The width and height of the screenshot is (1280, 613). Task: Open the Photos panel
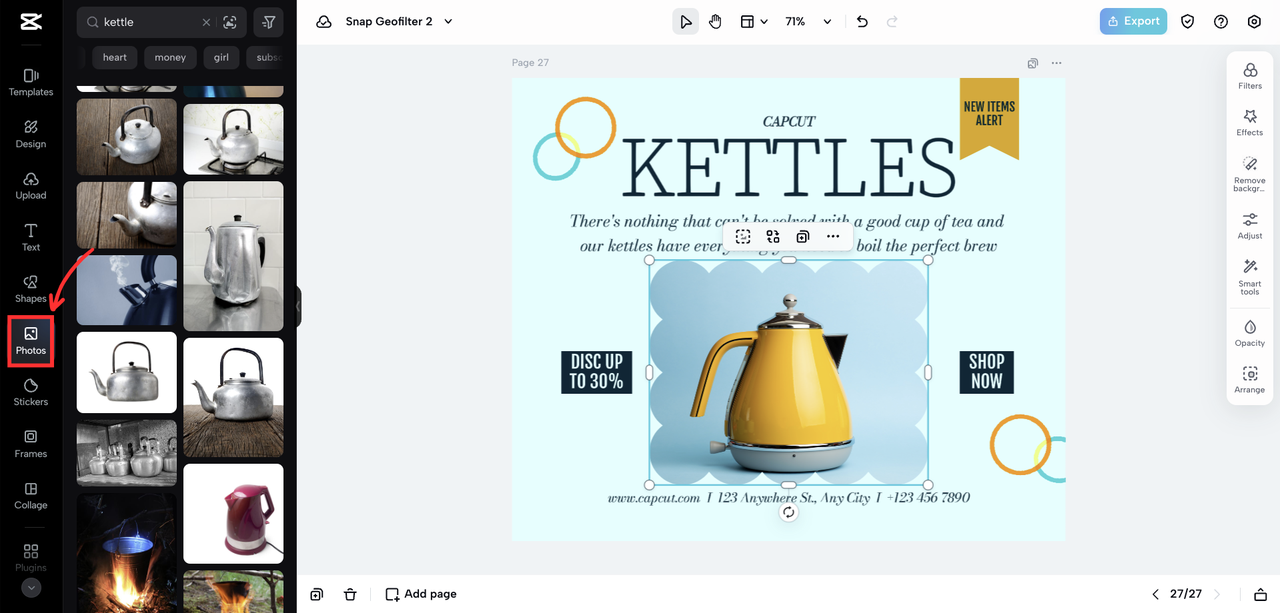(x=31, y=341)
